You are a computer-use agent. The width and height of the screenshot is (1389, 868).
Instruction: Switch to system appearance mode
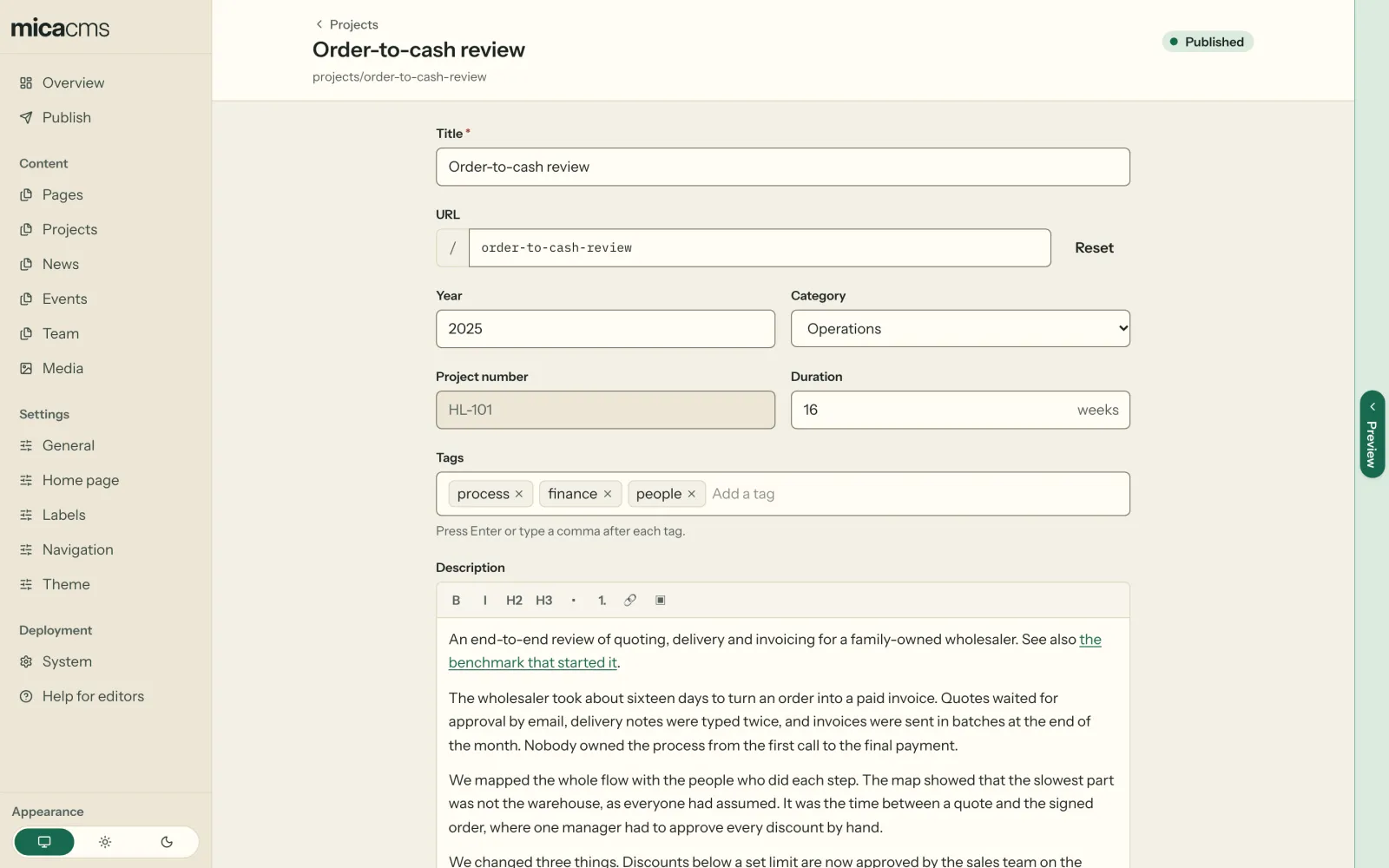pyautogui.click(x=44, y=842)
